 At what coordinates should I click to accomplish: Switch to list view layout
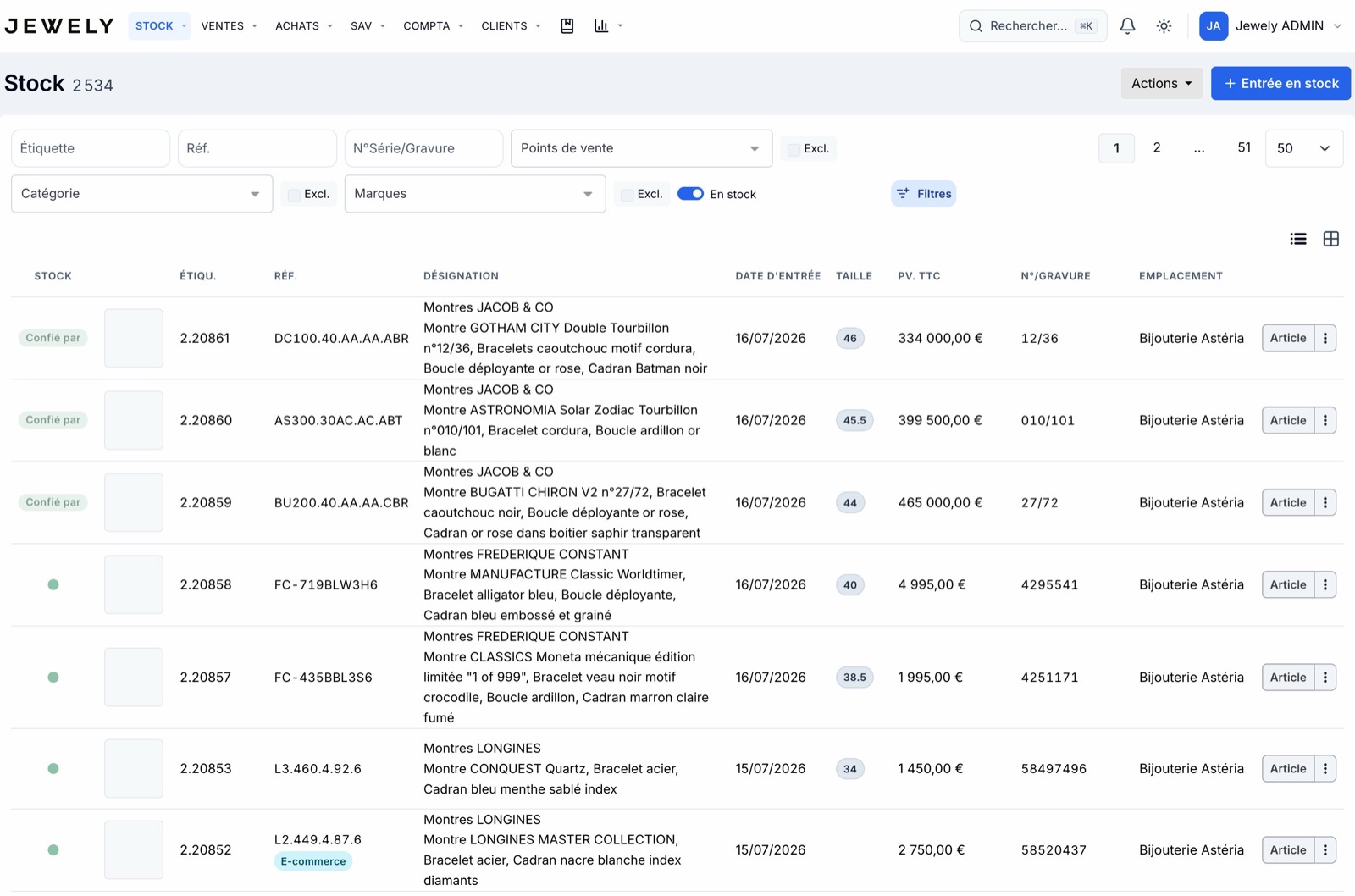click(x=1298, y=239)
